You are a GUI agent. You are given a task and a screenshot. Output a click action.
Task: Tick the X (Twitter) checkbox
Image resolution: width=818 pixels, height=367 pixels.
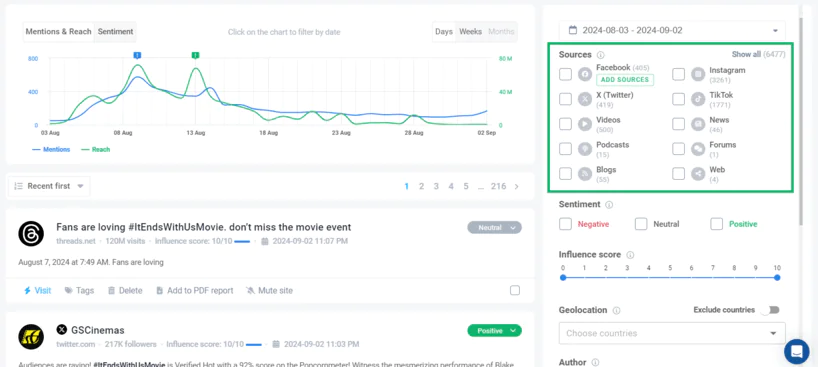coord(566,99)
